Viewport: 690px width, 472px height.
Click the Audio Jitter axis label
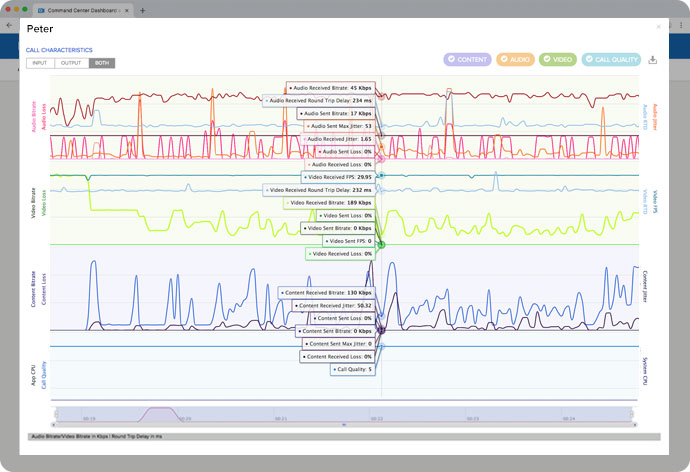[655, 117]
